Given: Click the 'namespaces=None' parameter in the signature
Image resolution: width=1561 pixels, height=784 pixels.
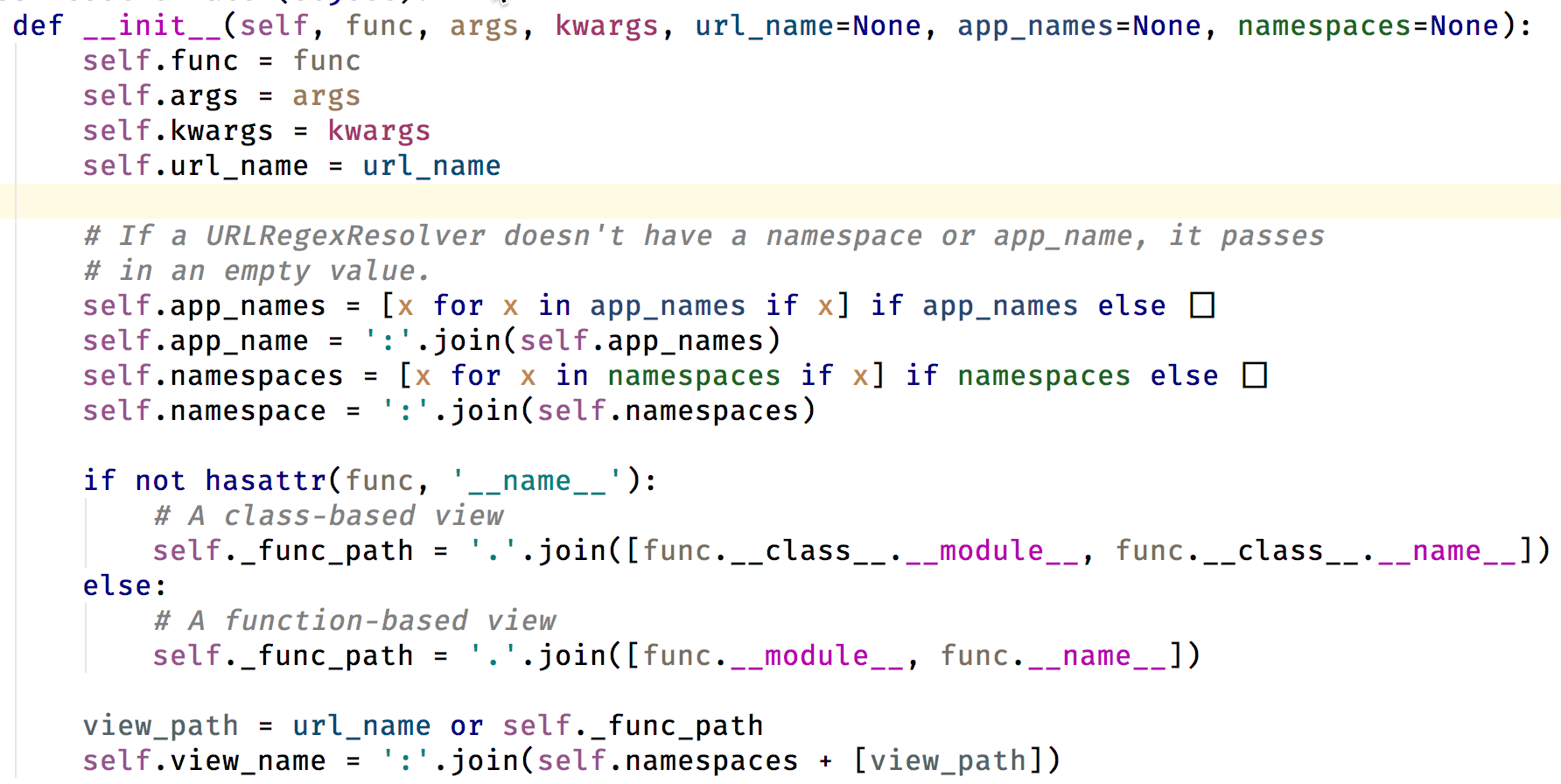Looking at the screenshot, I should tap(1368, 25).
